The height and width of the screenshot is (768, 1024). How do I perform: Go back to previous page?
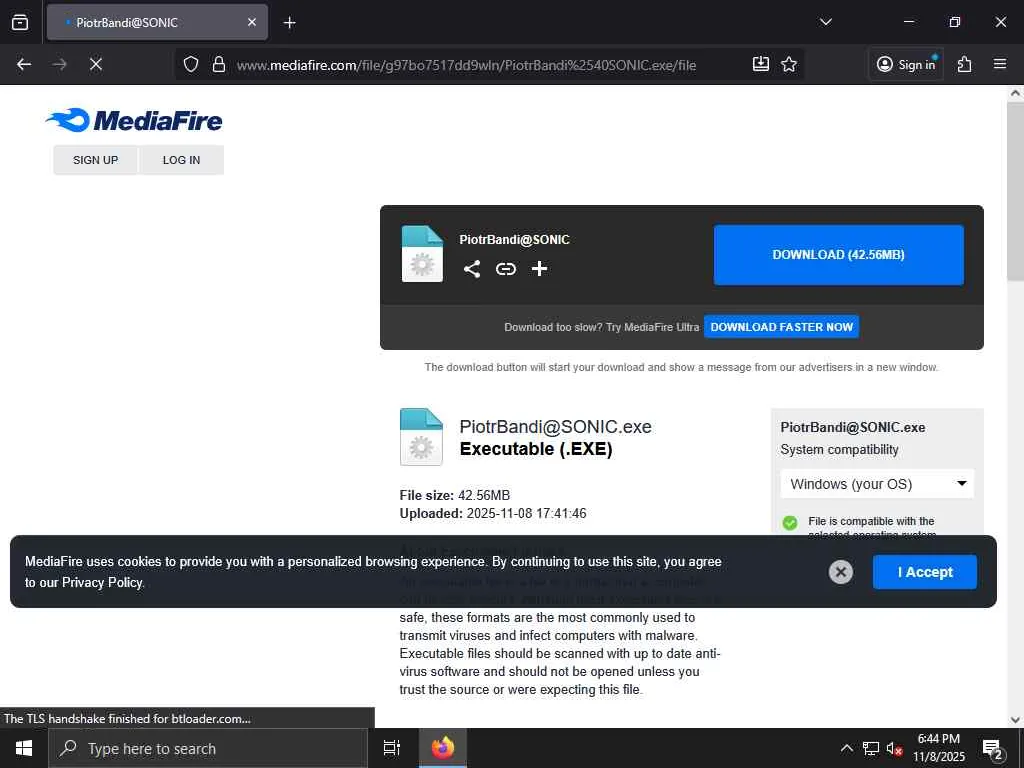[x=24, y=64]
